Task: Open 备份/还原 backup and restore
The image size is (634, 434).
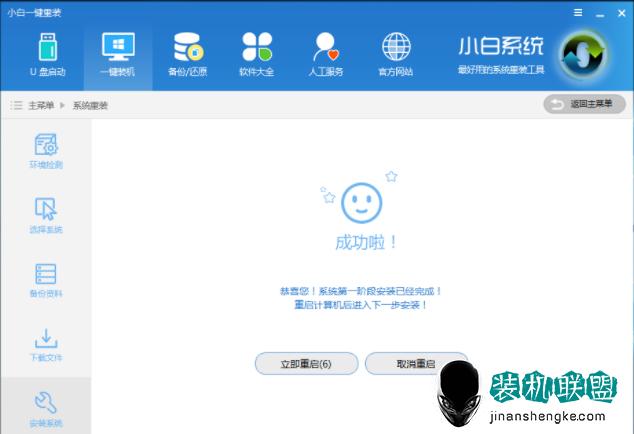Action: tap(188, 55)
